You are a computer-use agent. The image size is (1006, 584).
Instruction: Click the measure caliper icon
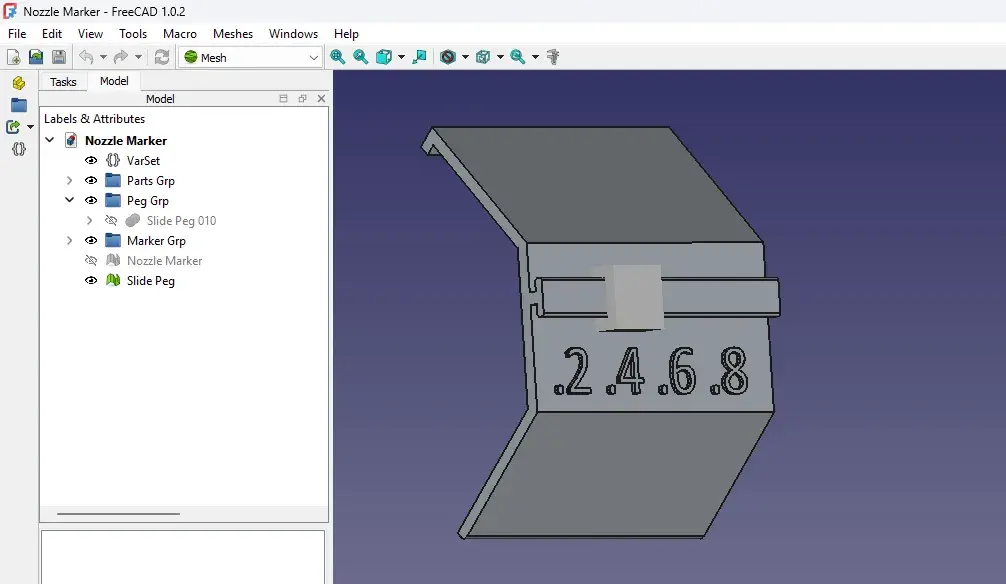pos(553,57)
